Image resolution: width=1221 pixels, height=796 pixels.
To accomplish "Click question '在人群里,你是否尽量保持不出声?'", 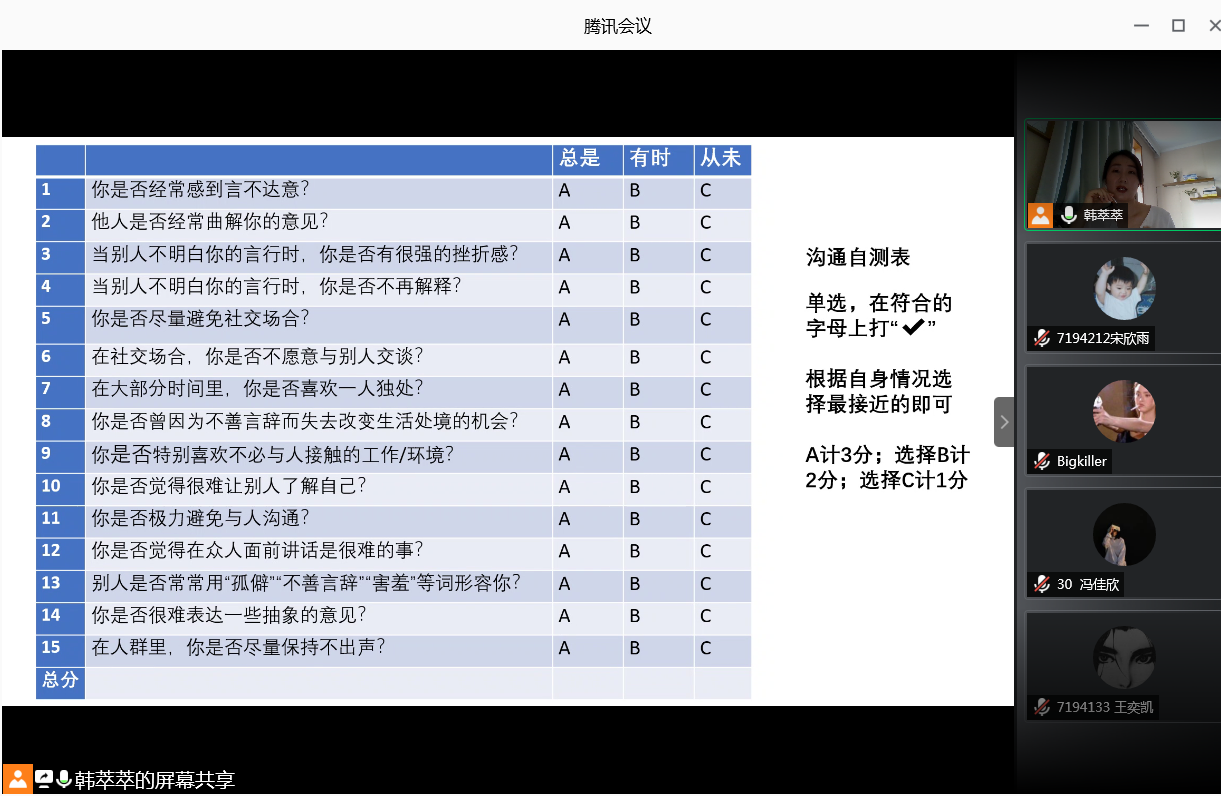I will click(x=238, y=648).
